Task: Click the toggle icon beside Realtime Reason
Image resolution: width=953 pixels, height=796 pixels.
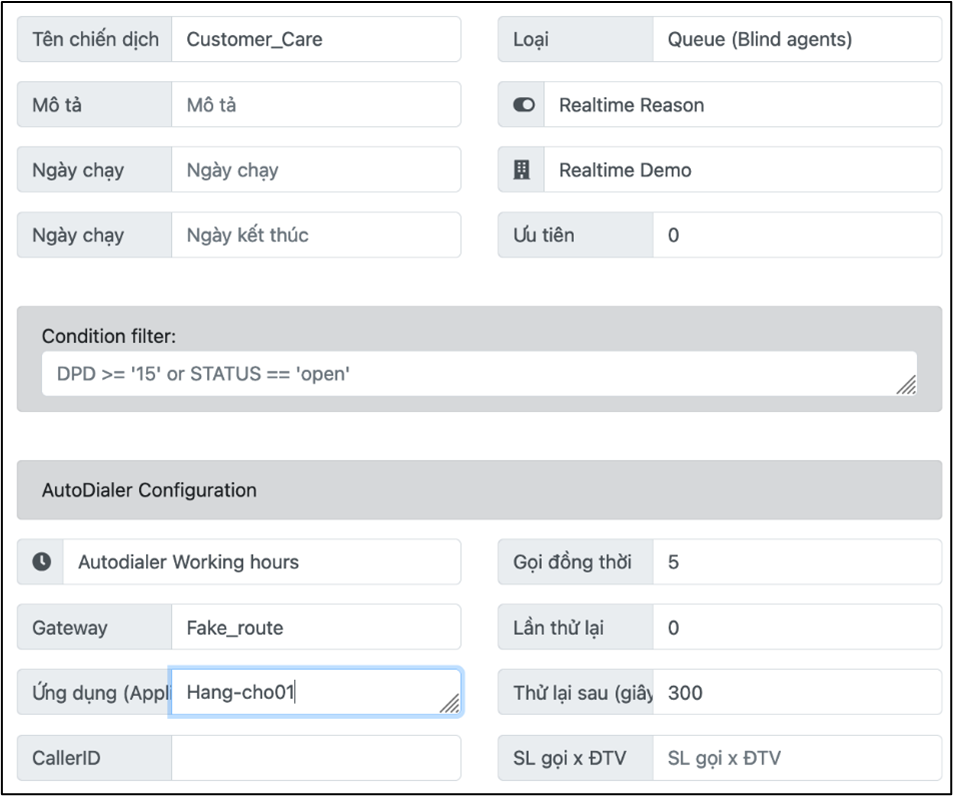Action: tap(523, 105)
